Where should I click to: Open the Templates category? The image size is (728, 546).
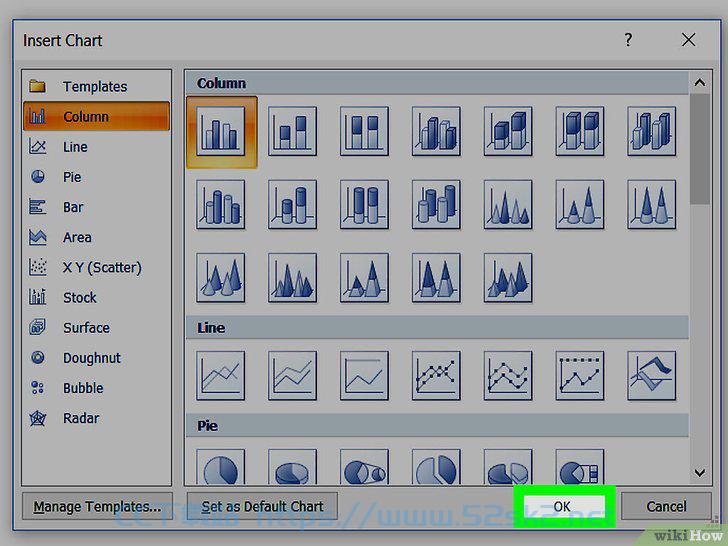point(97,86)
